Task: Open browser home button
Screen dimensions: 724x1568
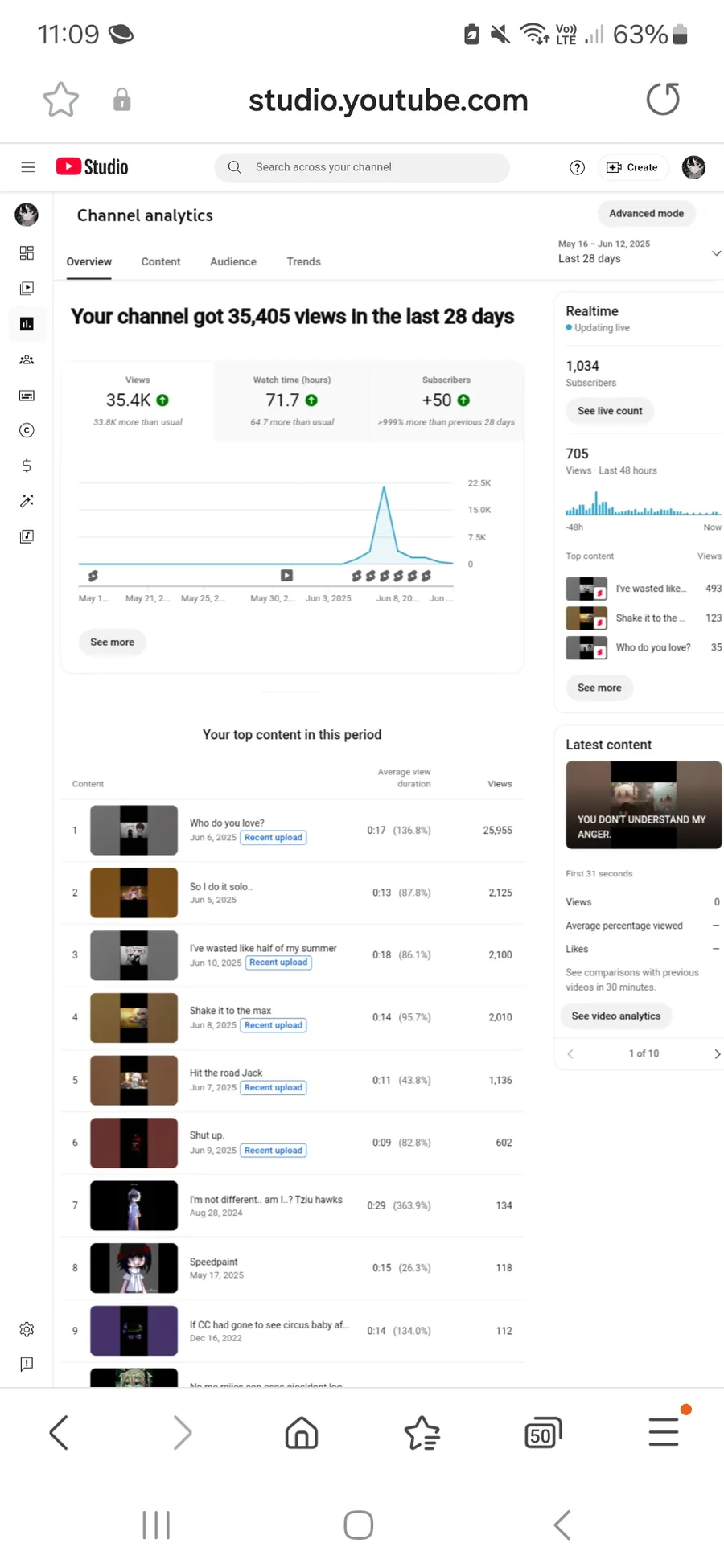Action: pyautogui.click(x=302, y=1433)
